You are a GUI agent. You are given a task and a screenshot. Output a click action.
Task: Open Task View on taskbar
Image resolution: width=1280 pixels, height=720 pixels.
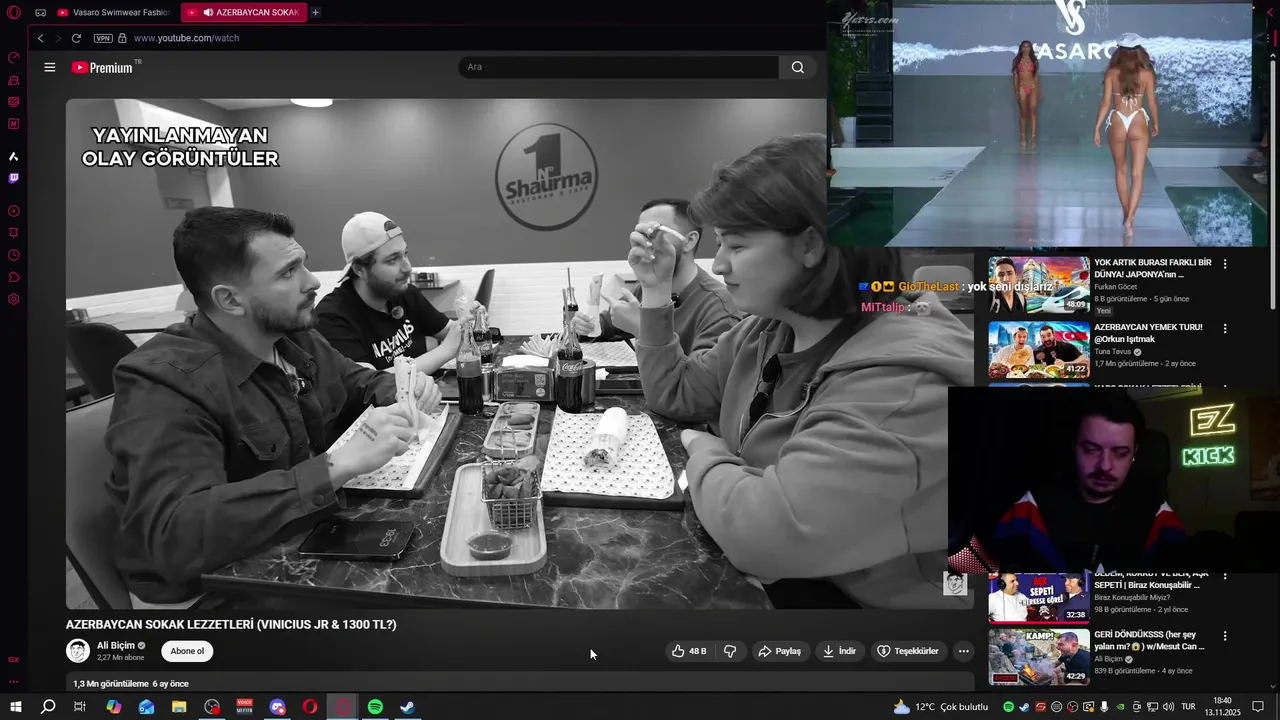click(80, 707)
